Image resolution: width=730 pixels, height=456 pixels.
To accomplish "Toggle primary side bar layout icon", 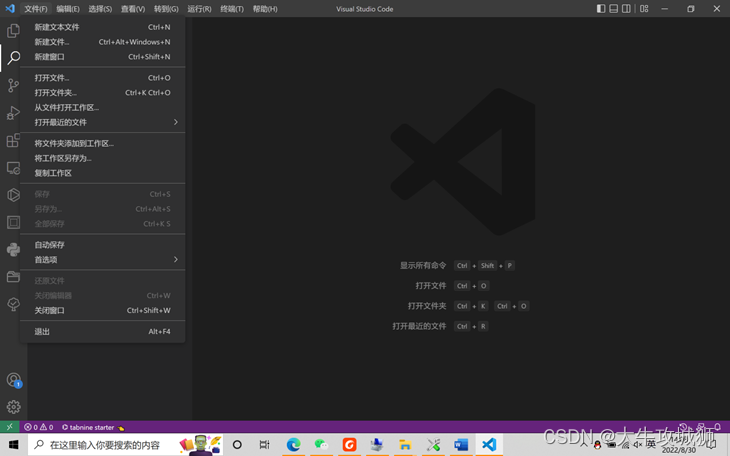I will [x=601, y=9].
